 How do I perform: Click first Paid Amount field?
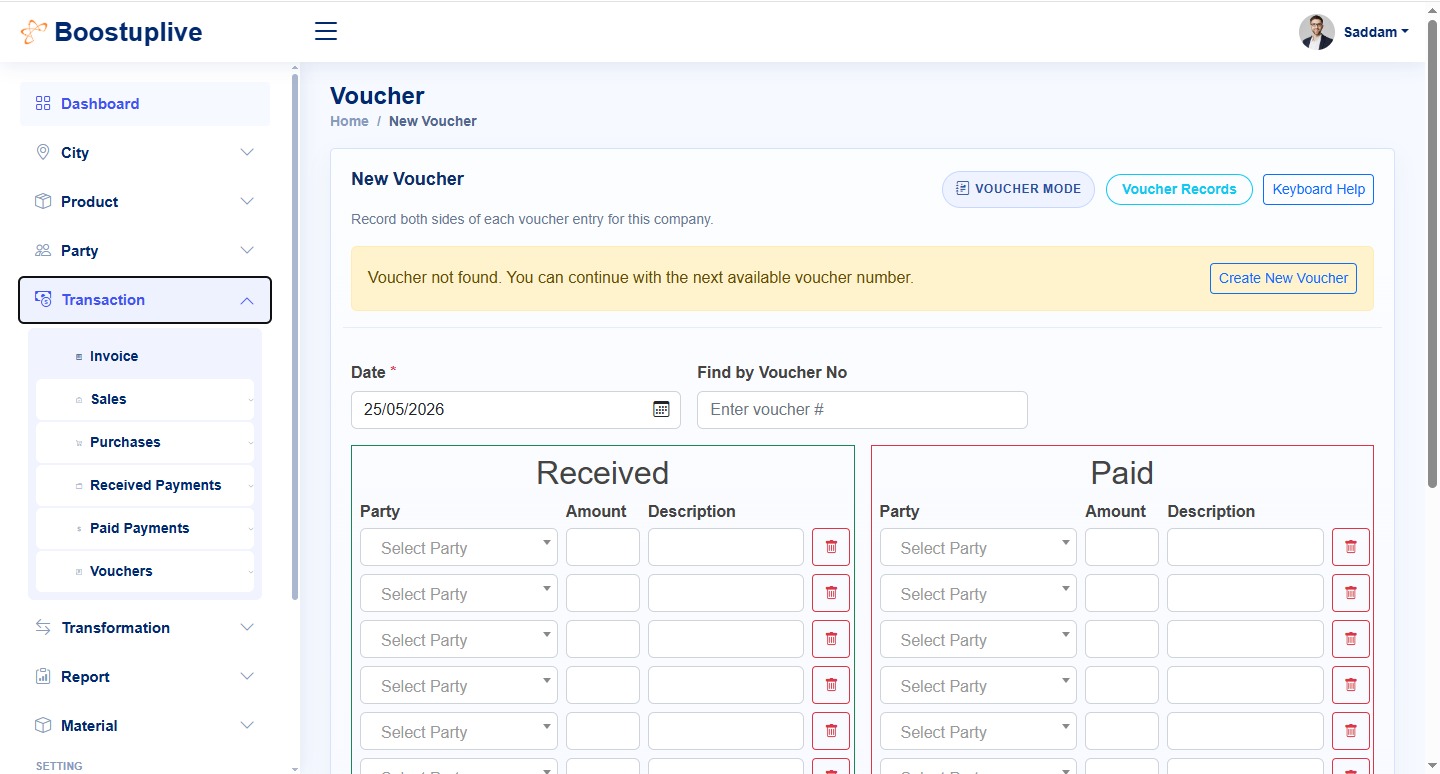(1122, 547)
